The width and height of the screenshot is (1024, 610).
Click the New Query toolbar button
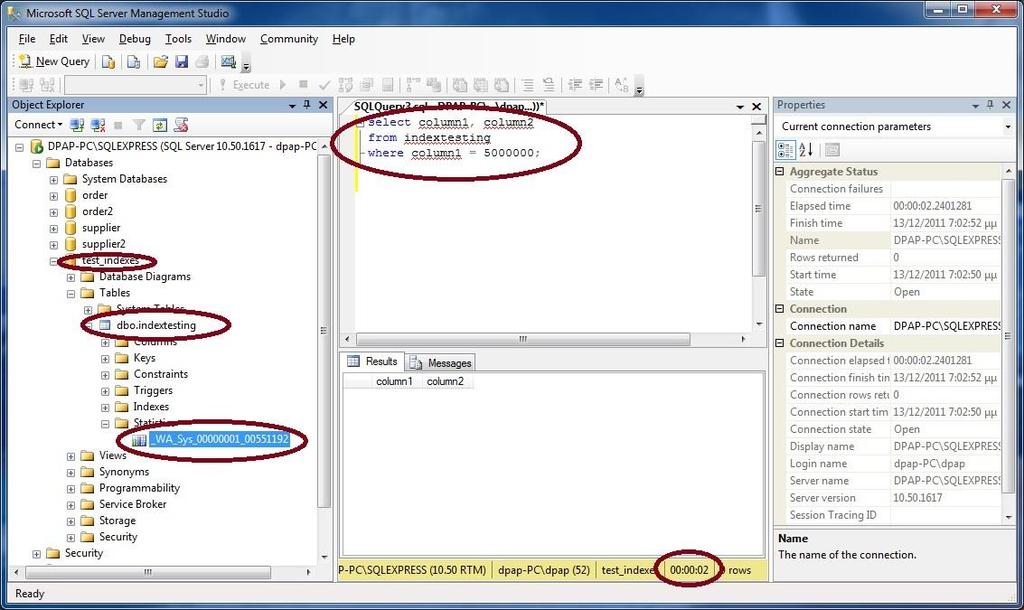(x=54, y=61)
